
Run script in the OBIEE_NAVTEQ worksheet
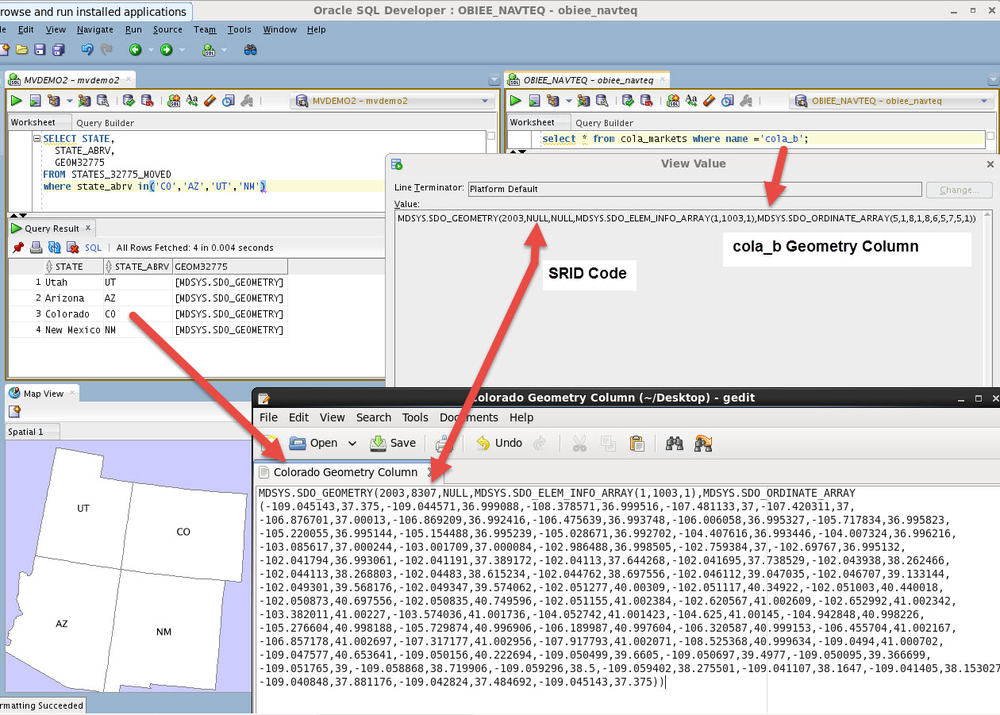click(534, 101)
